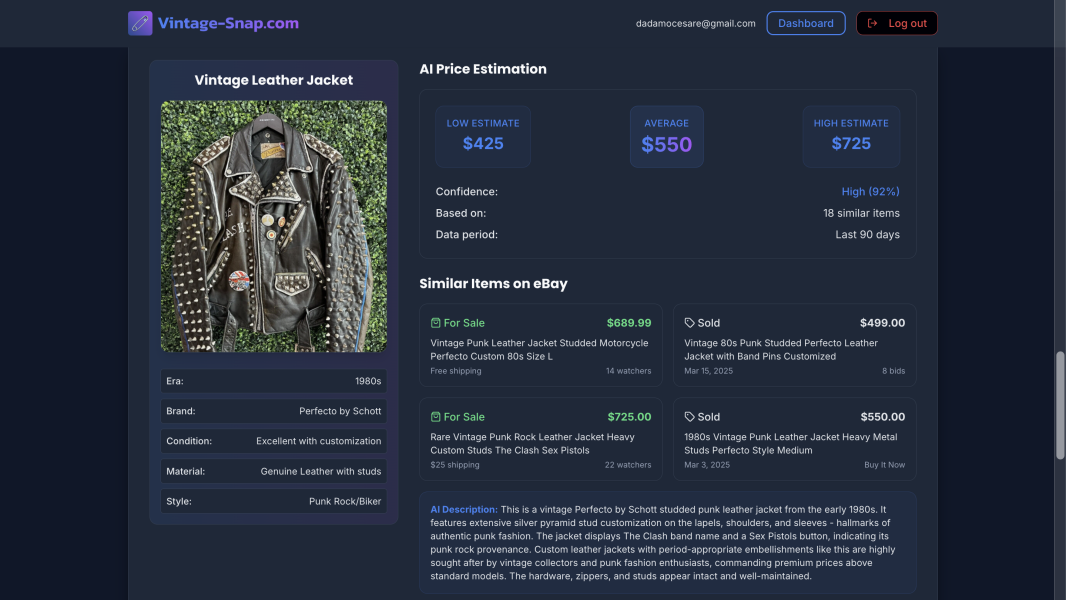Click the 'Free shipping' label

(x=455, y=371)
